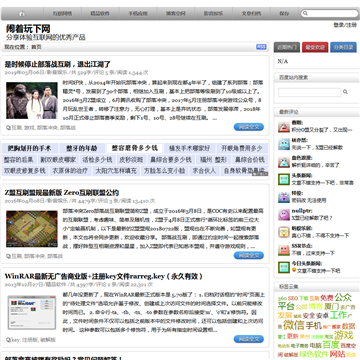
Task: Switch to the blue 分类目录 tab
Action: pos(343,47)
